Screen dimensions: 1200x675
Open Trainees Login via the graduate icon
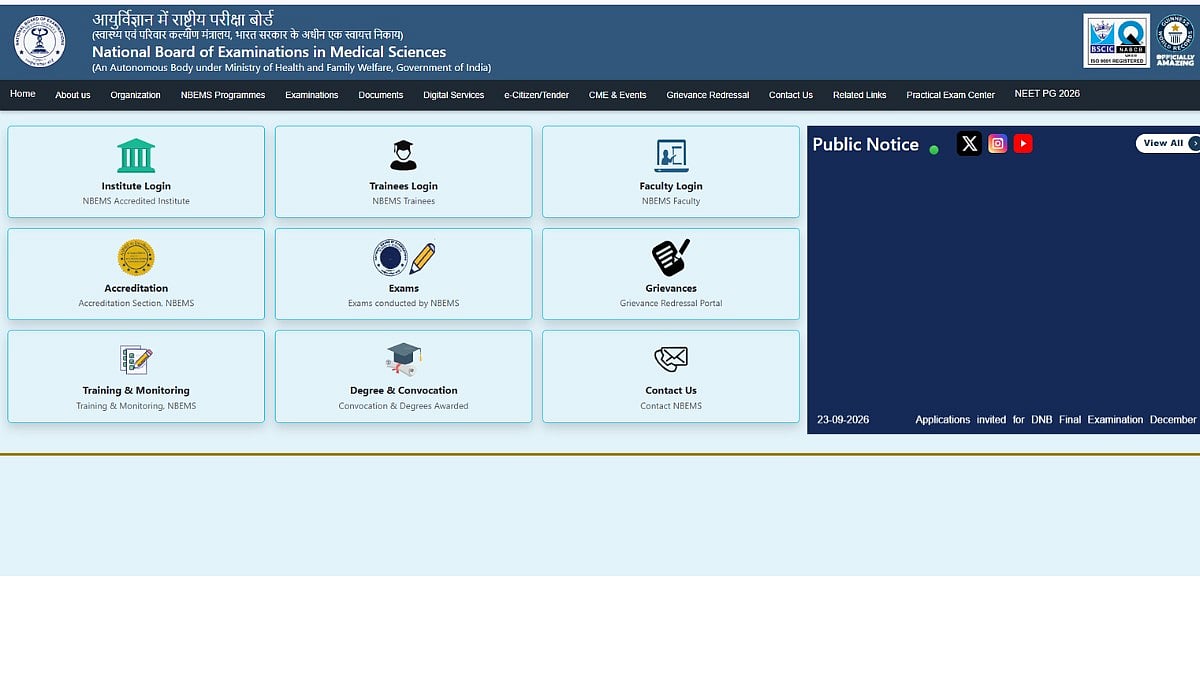[403, 156]
